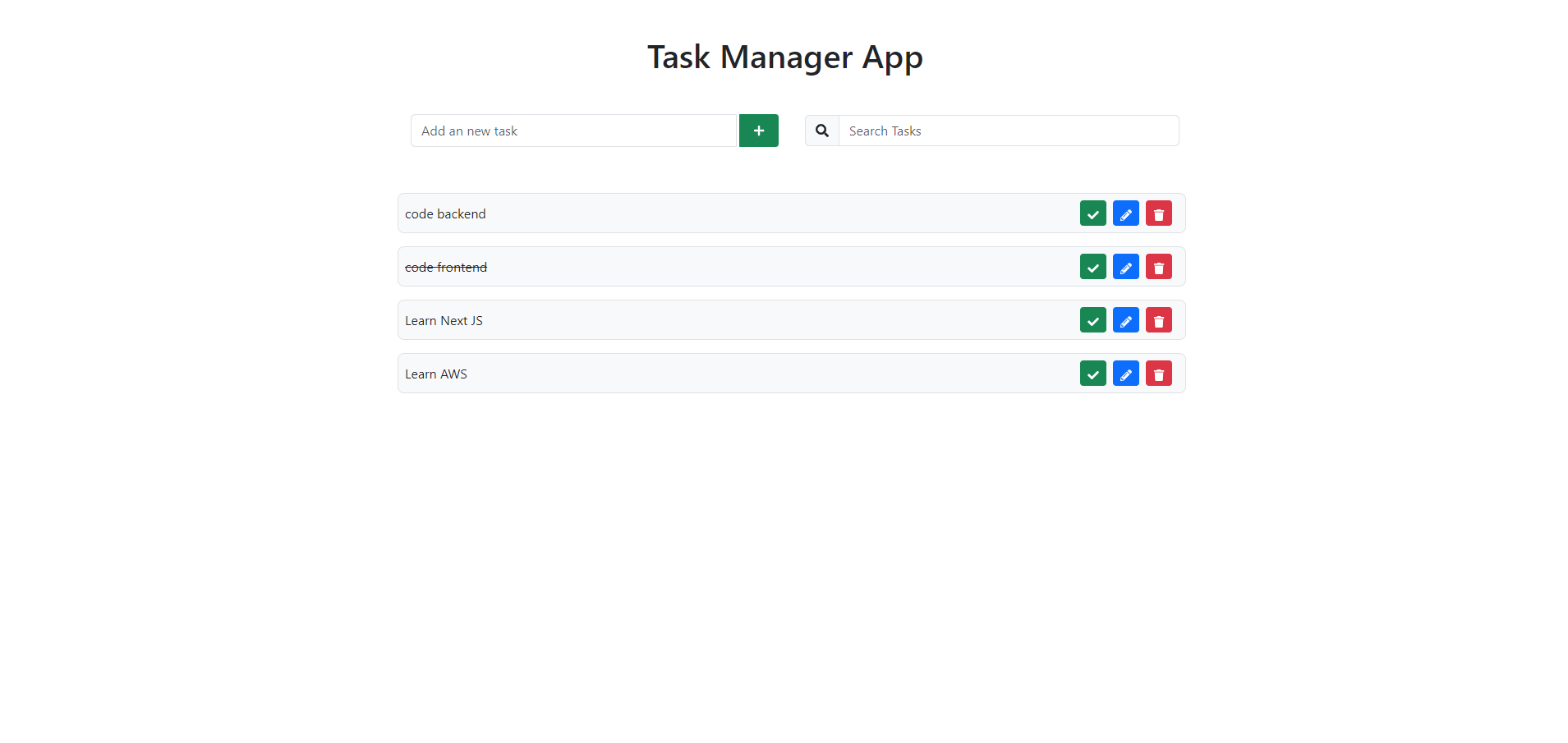1568x743 pixels.
Task: Select the 'Learn AWS' task text
Action: point(436,374)
